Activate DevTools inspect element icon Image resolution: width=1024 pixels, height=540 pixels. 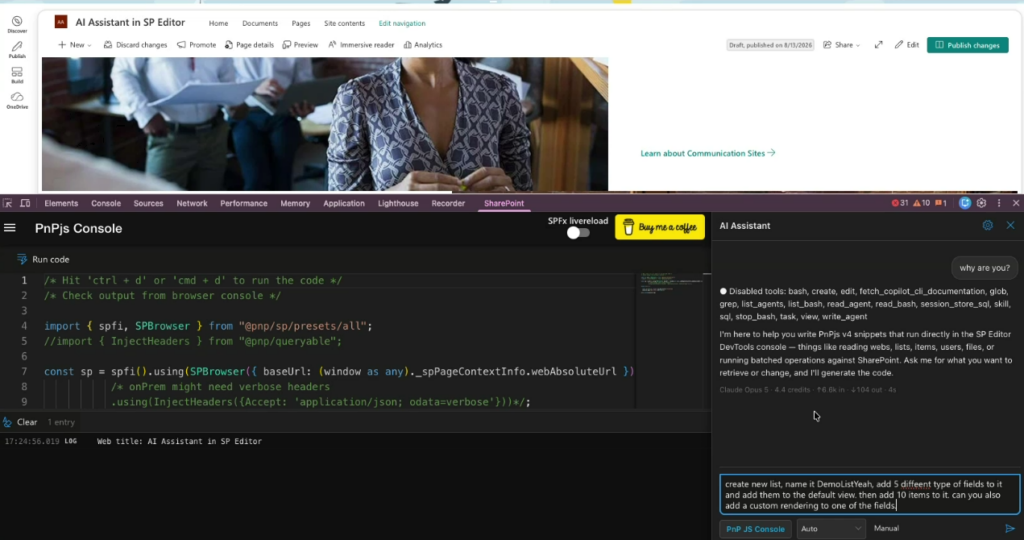8,204
